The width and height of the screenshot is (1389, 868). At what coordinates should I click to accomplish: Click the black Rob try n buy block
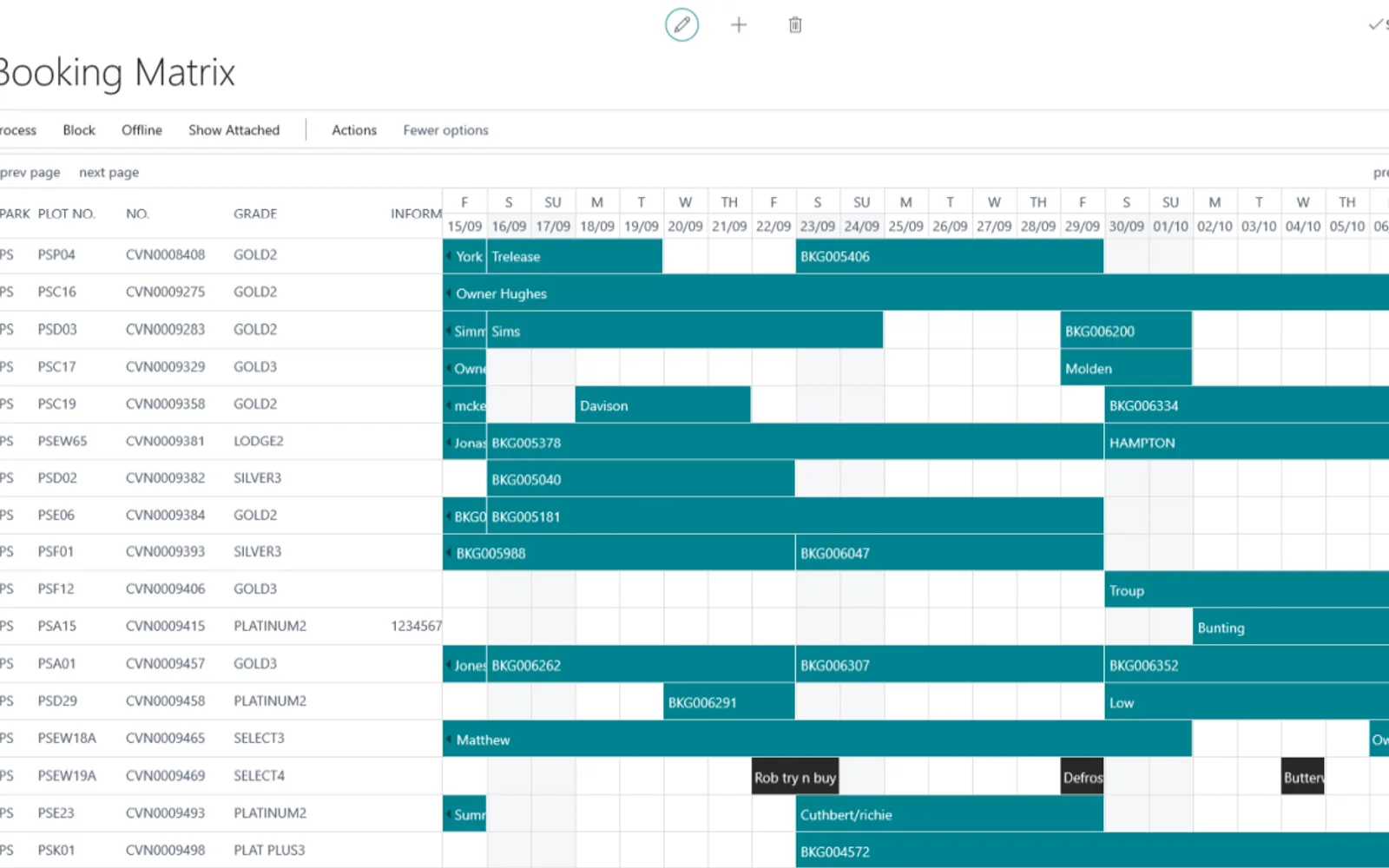coord(795,778)
